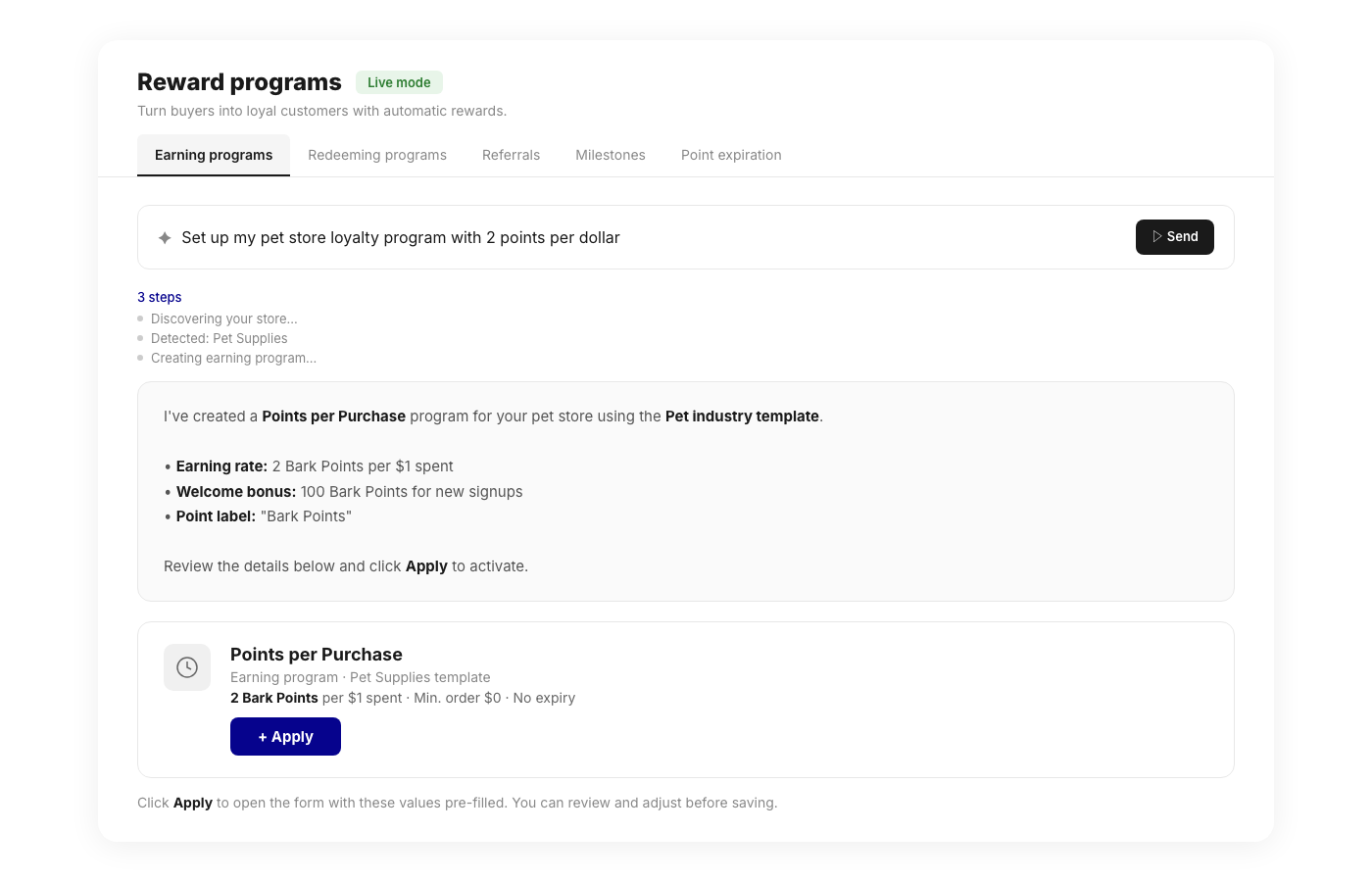Click the clock icon on the Points per Purchase card
This screenshot has height=882, width=1372.
point(186,666)
